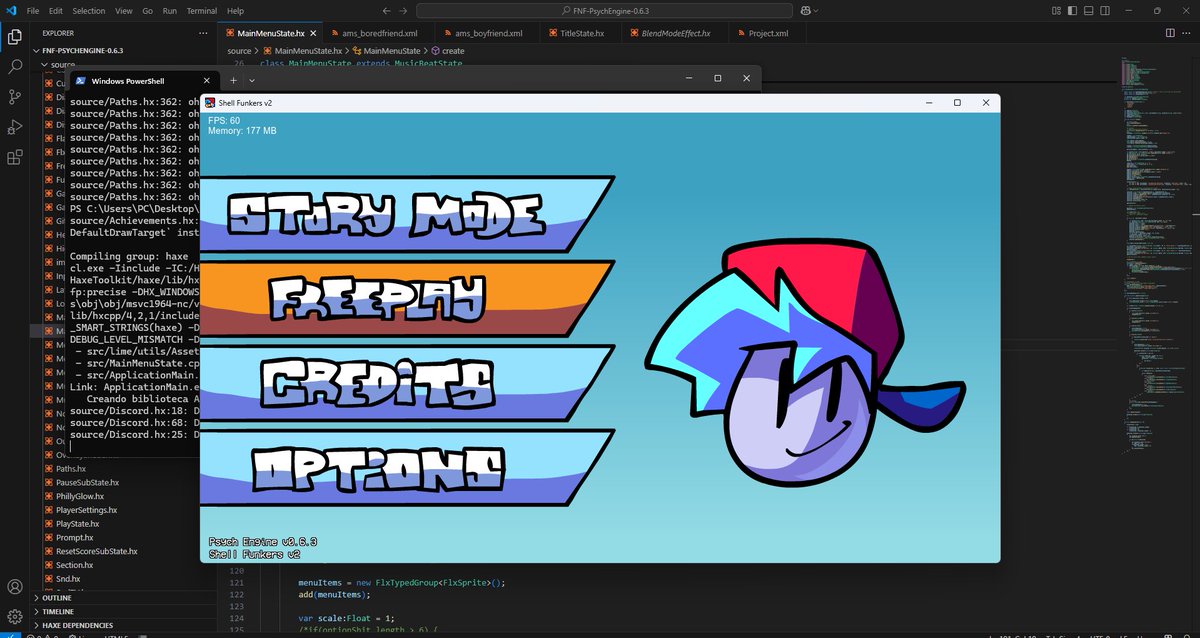Click the VS Code logo icon
This screenshot has width=1200, height=638.
point(9,10)
